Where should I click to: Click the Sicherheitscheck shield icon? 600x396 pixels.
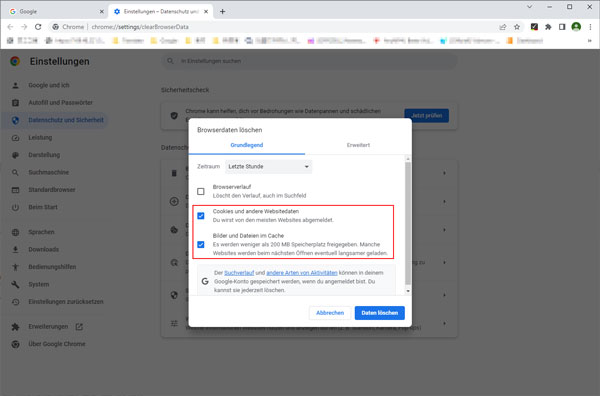[x=174, y=116]
